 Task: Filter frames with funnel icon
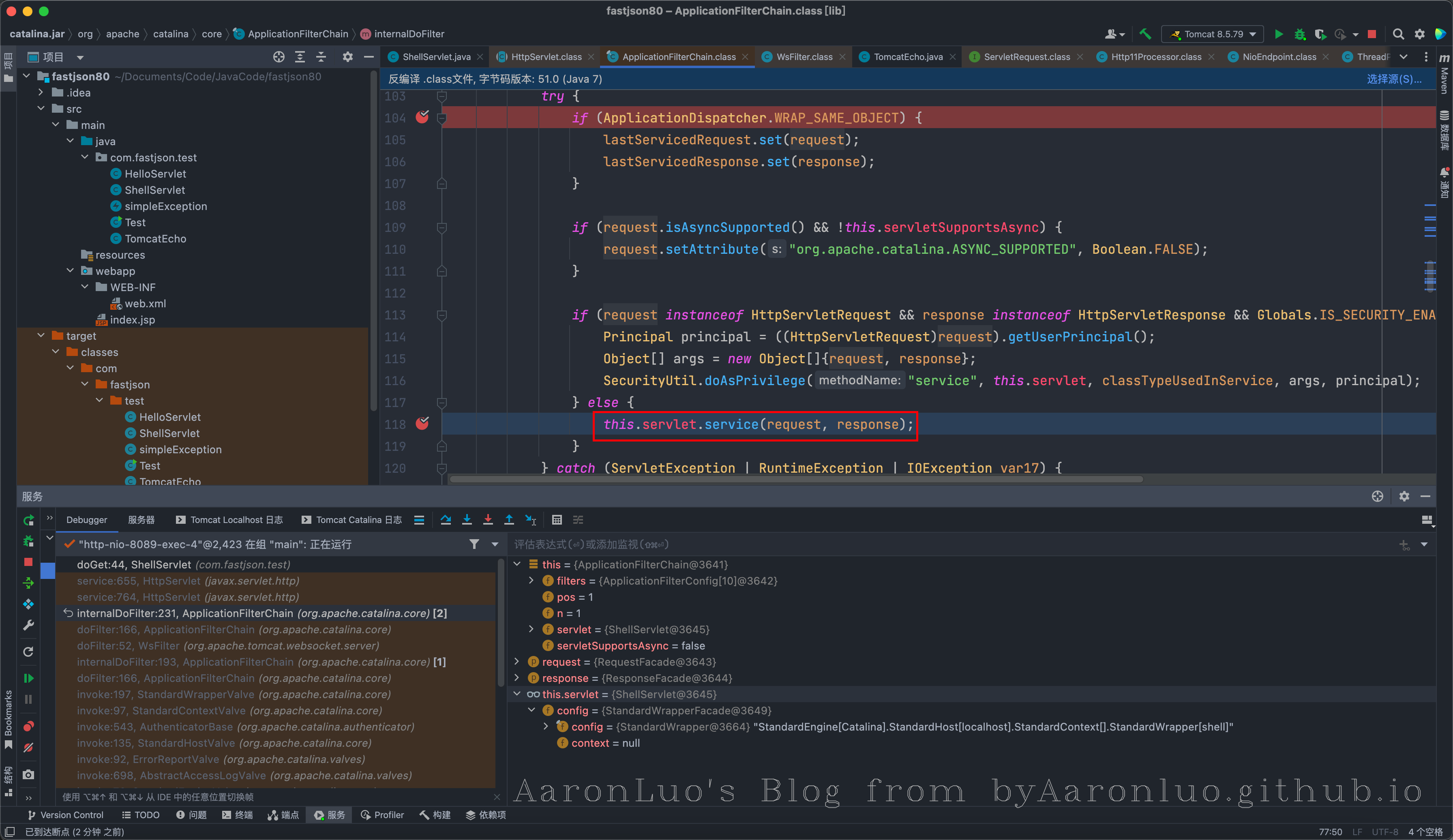pos(474,544)
